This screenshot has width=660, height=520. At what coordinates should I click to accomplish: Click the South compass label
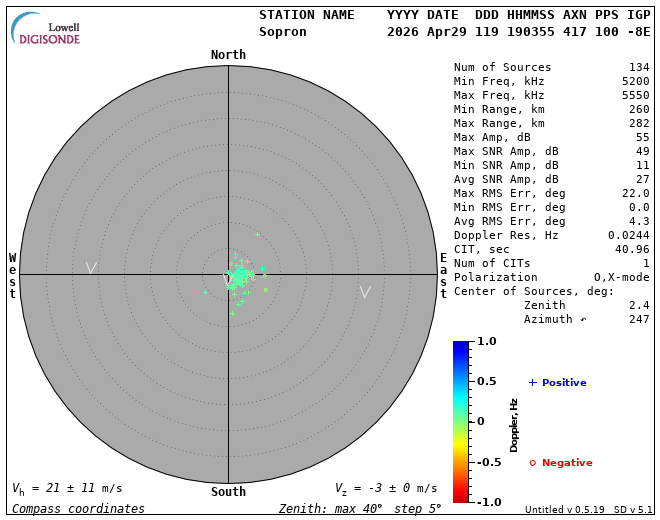point(228,492)
